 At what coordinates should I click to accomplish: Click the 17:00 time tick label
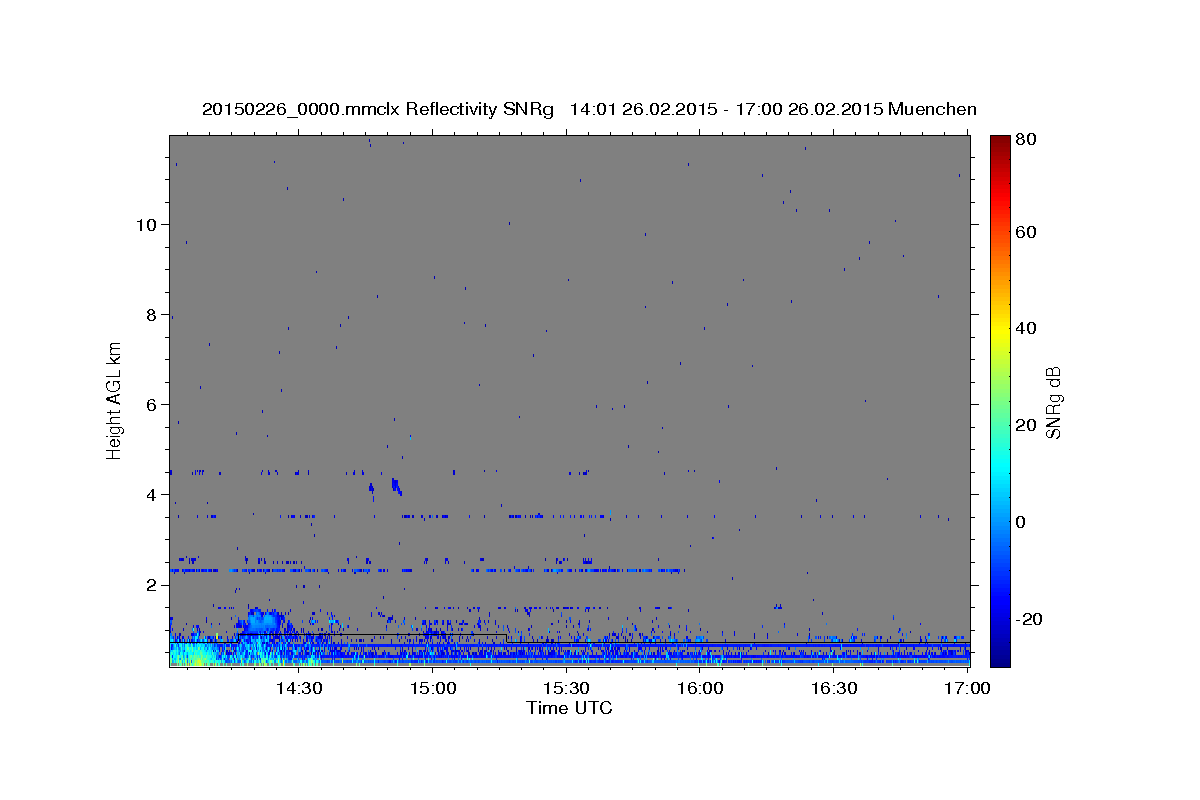coord(967,688)
